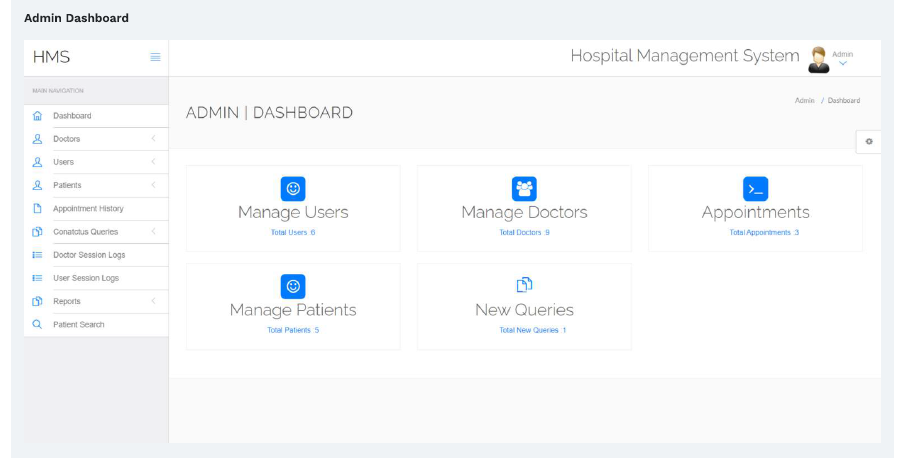The height and width of the screenshot is (458, 898).
Task: Click the New Queries documents icon
Action: (524, 285)
